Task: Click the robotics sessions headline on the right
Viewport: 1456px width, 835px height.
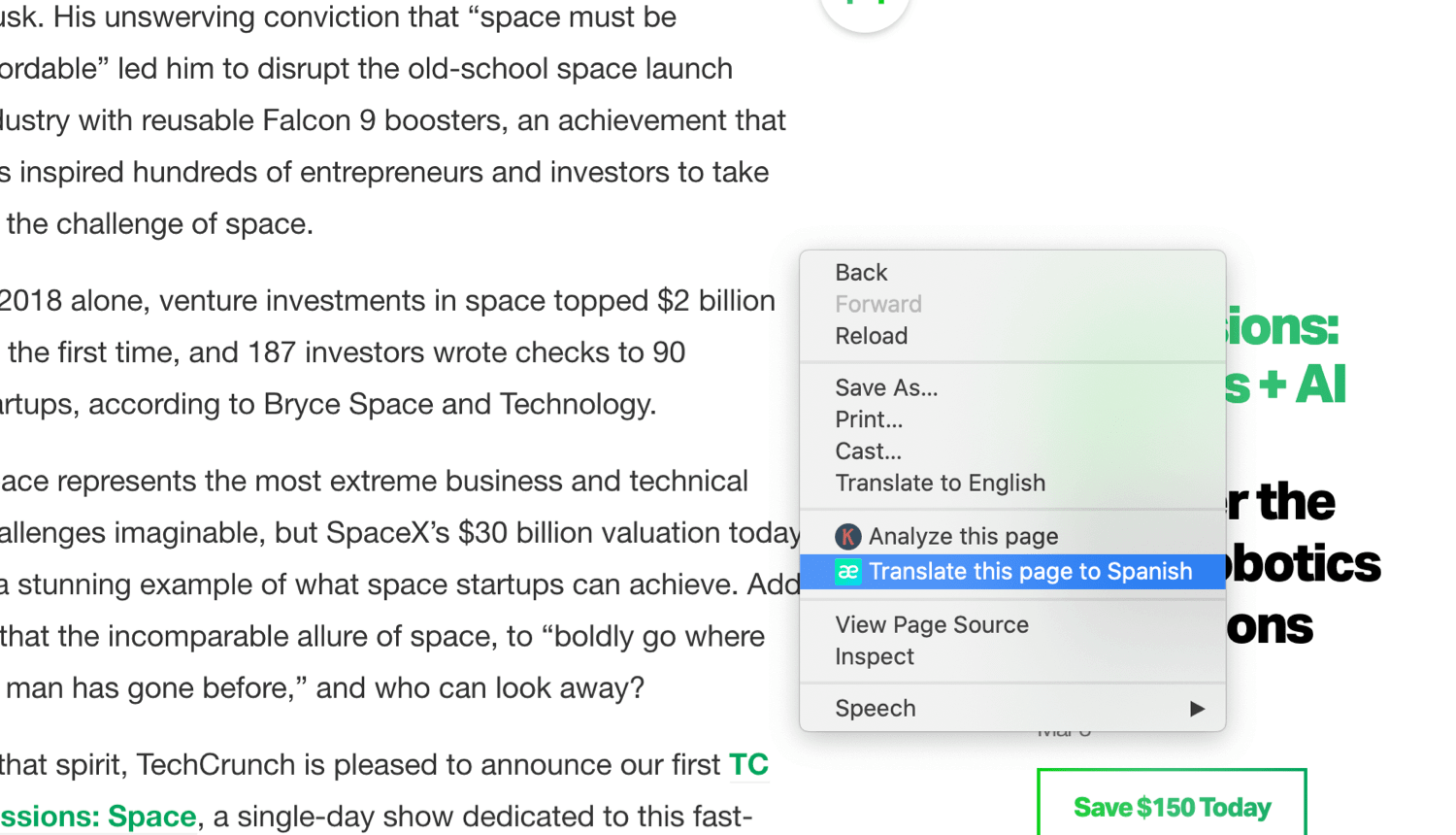Action: pos(1301,564)
